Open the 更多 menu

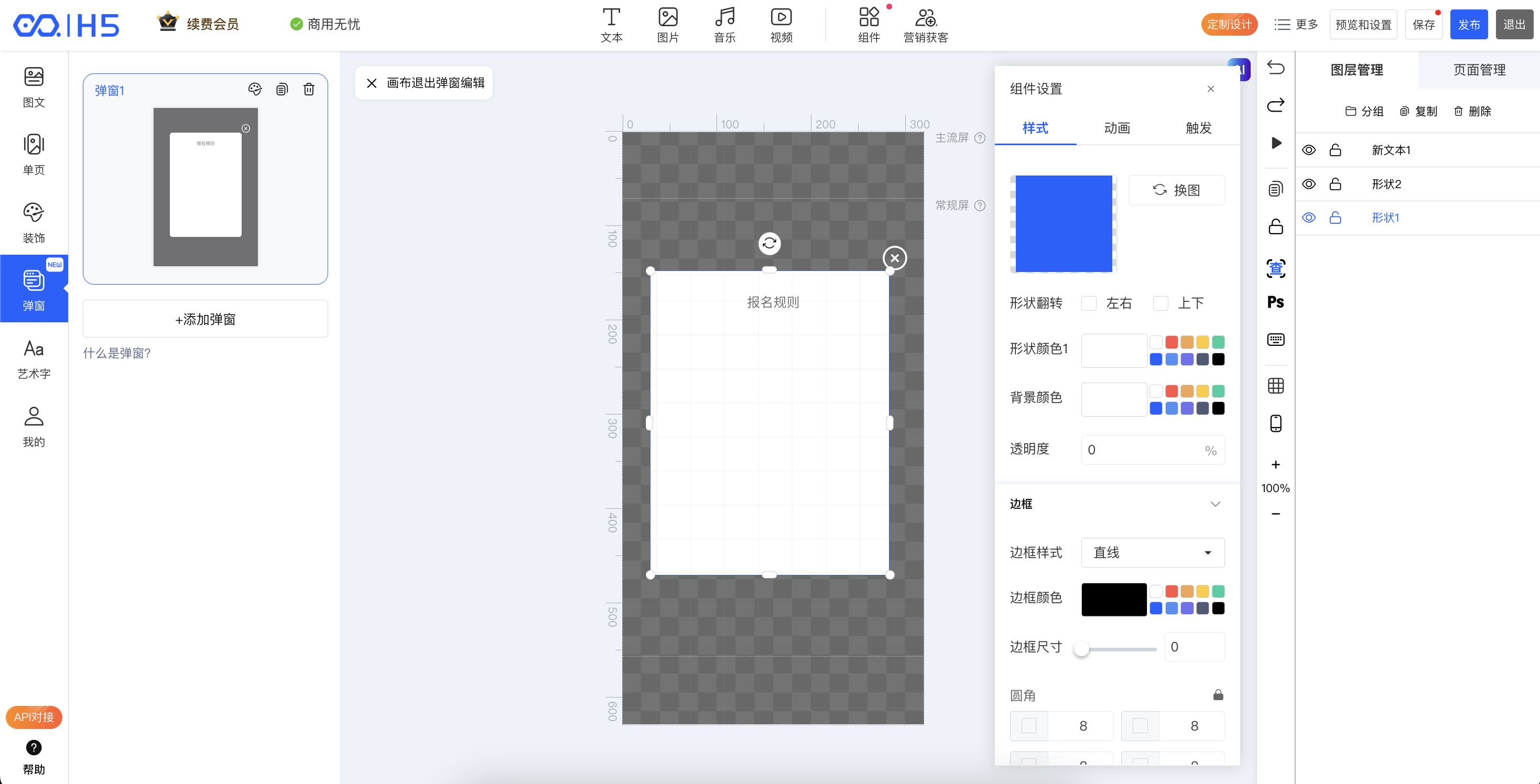tap(1296, 25)
